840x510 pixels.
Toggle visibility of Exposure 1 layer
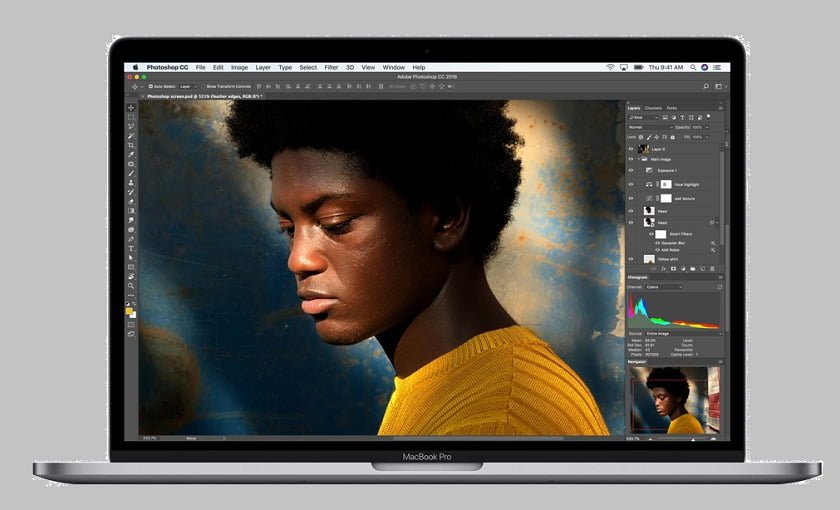[x=631, y=171]
